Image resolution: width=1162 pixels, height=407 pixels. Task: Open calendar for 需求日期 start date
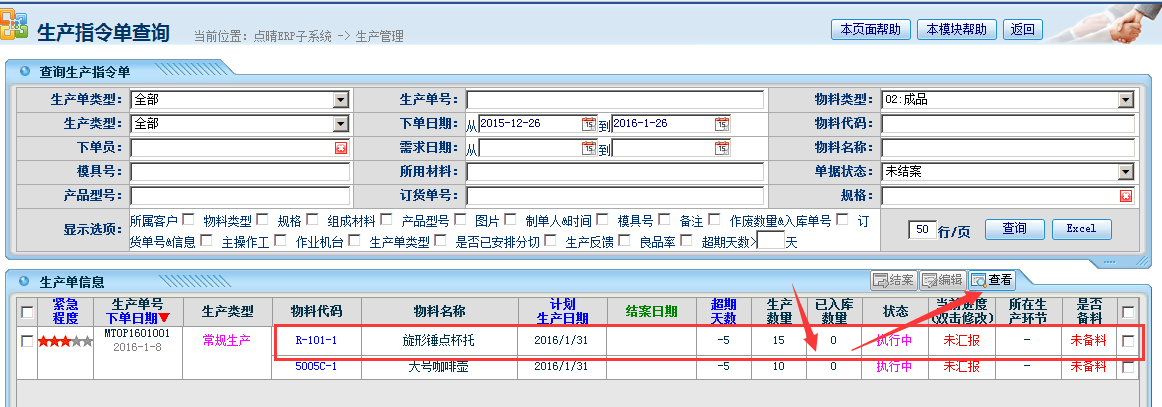pyautogui.click(x=588, y=148)
